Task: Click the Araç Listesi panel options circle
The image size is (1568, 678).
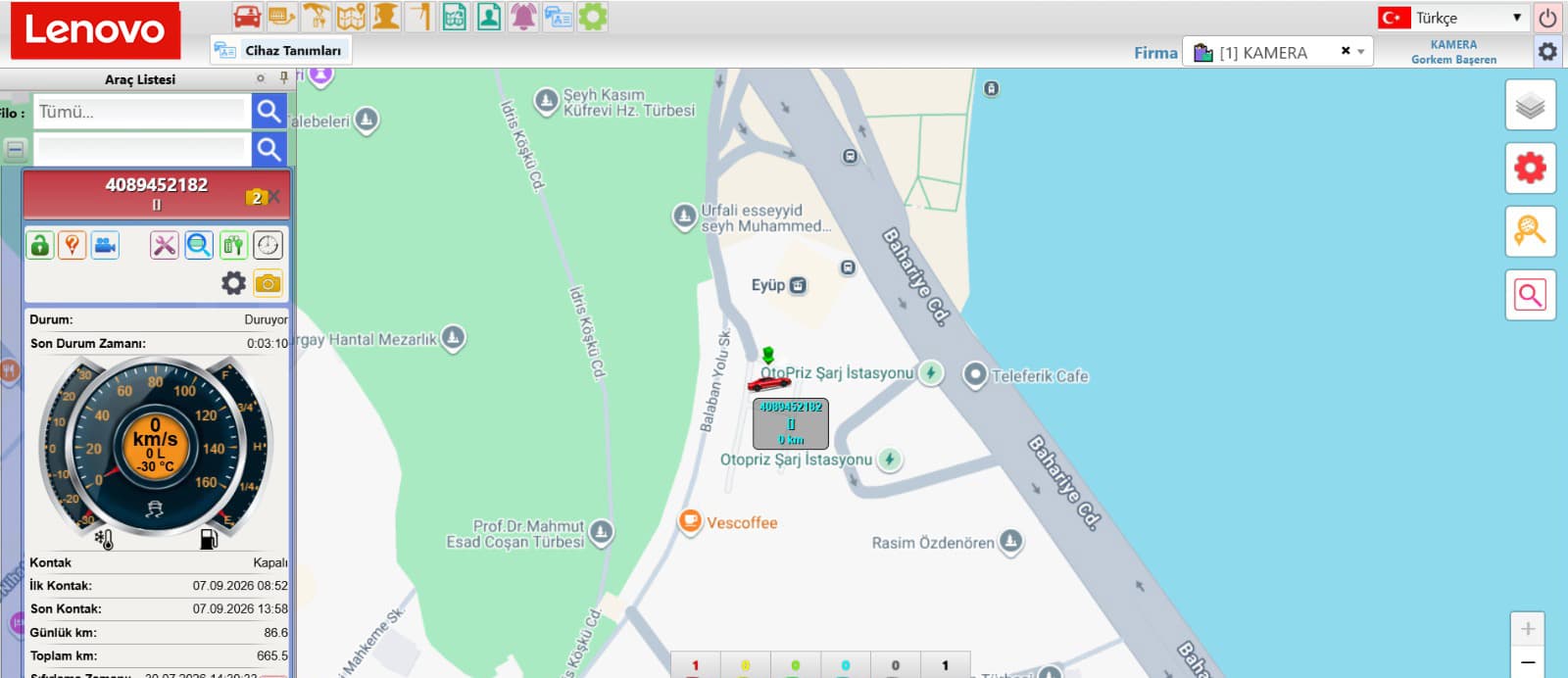Action: click(x=261, y=78)
